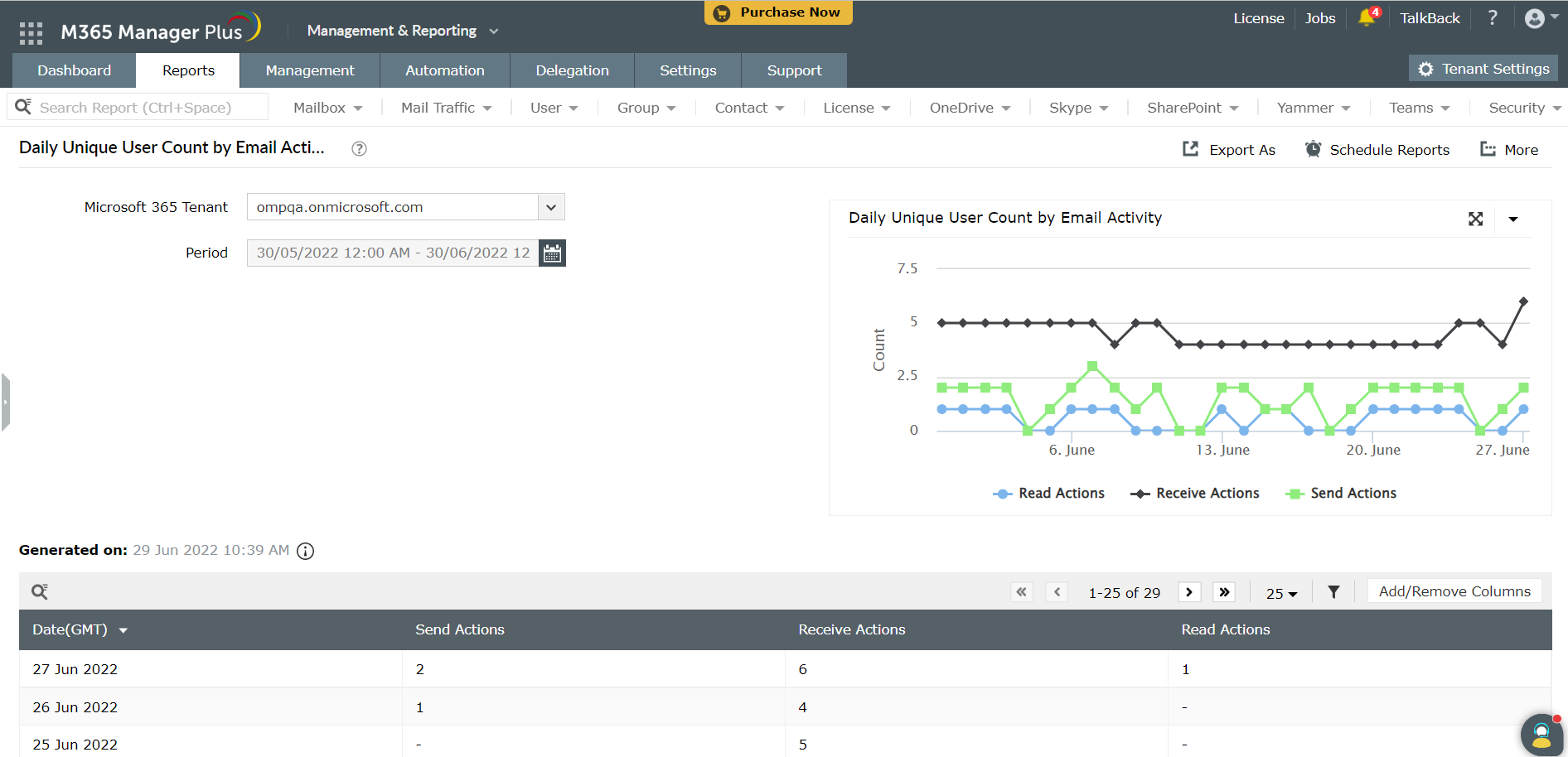Screen dimensions: 1568x757
Task: Toggle Receive Actions series in chart legend
Action: [x=1195, y=494]
